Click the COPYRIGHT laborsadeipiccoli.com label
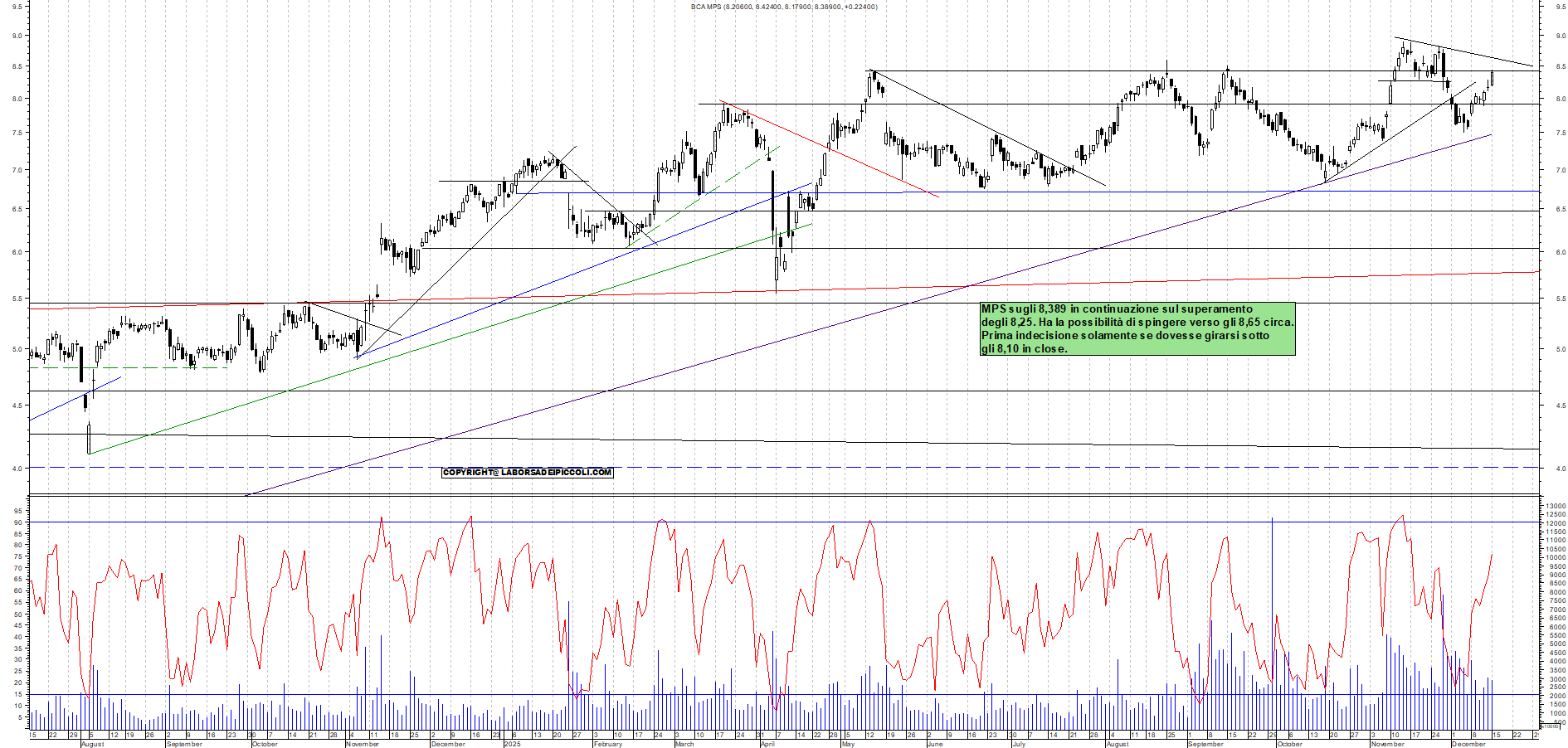Screen dimensions: 1568x748 click(x=527, y=473)
